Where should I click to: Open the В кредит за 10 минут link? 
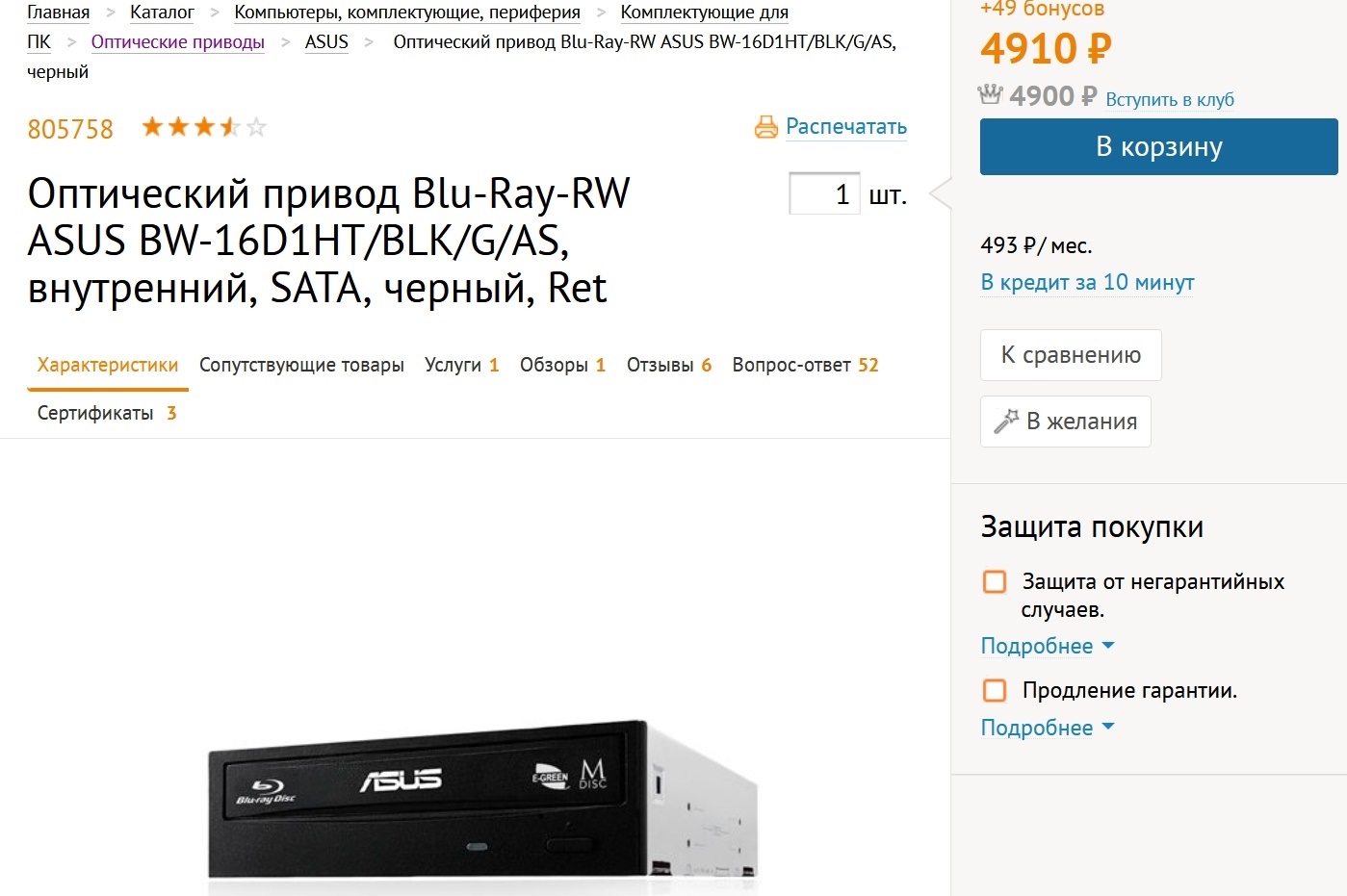click(x=1087, y=282)
